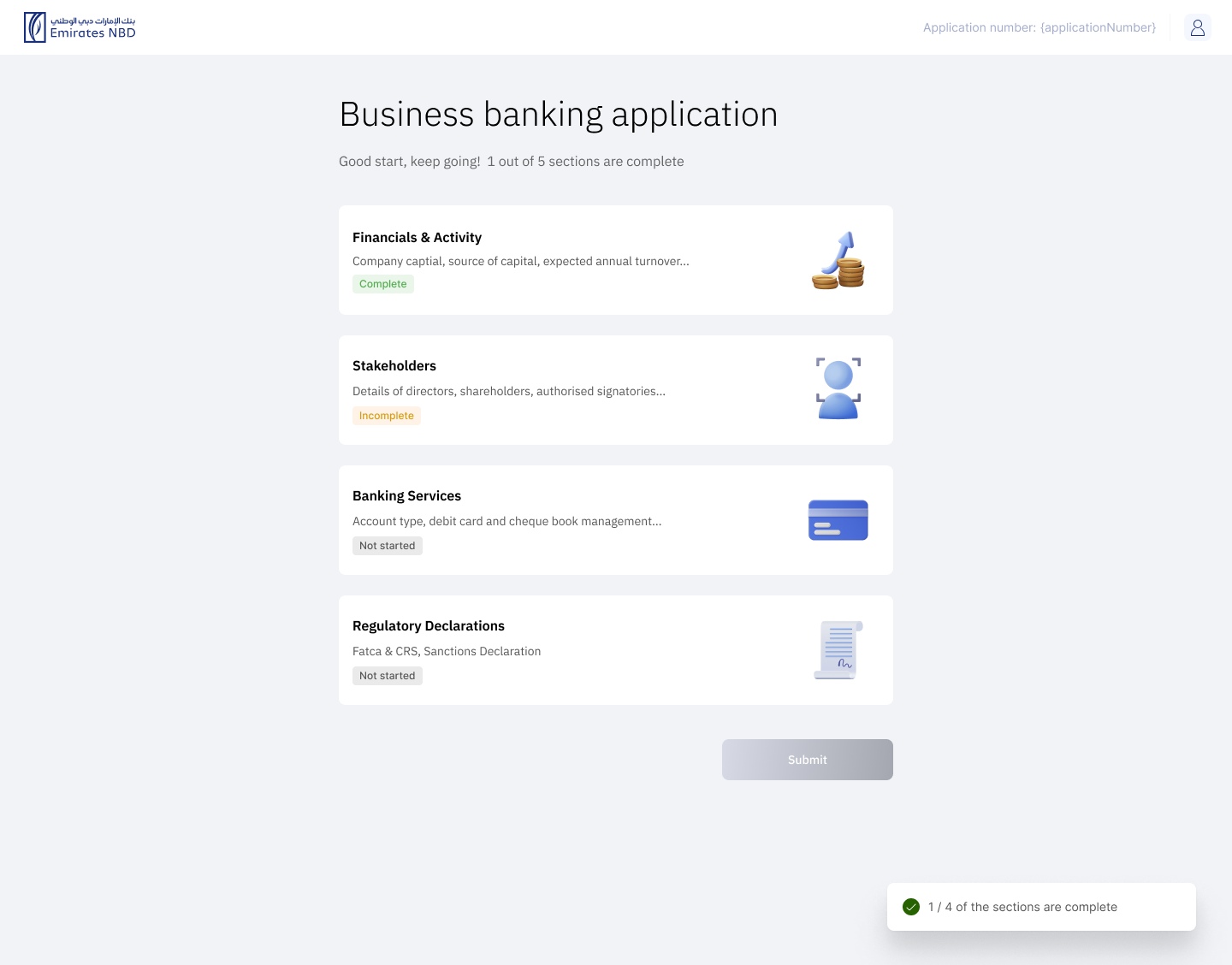Click Not started badge under Regulatory Declarations
Screen dimensions: 1232x965
point(388,676)
